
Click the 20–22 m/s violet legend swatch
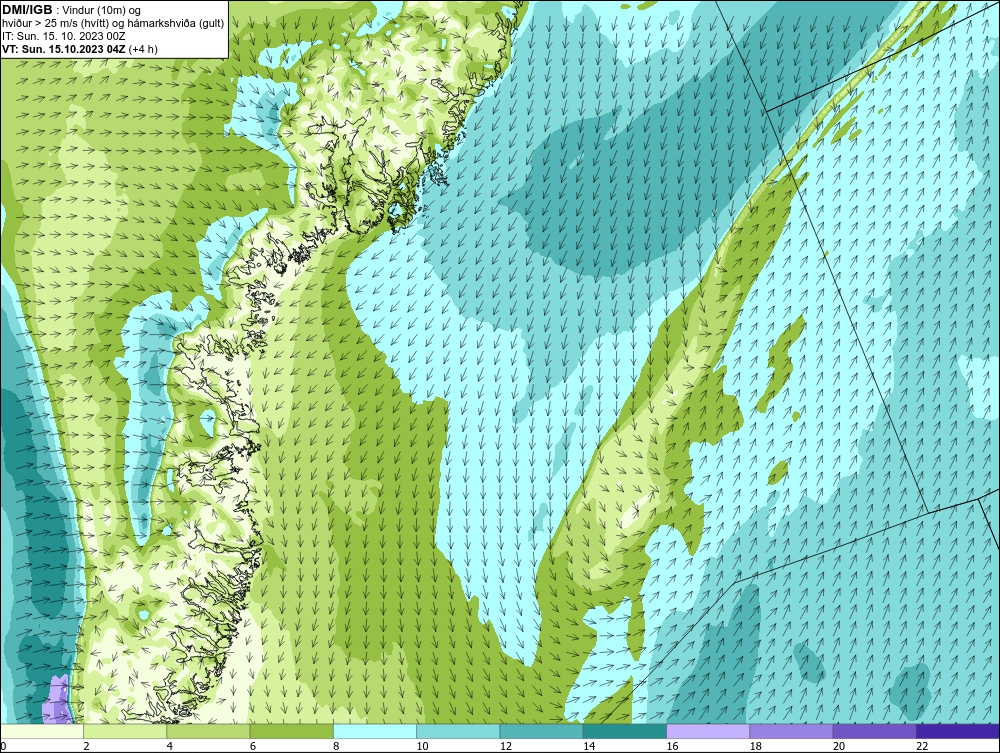pyautogui.click(x=874, y=731)
